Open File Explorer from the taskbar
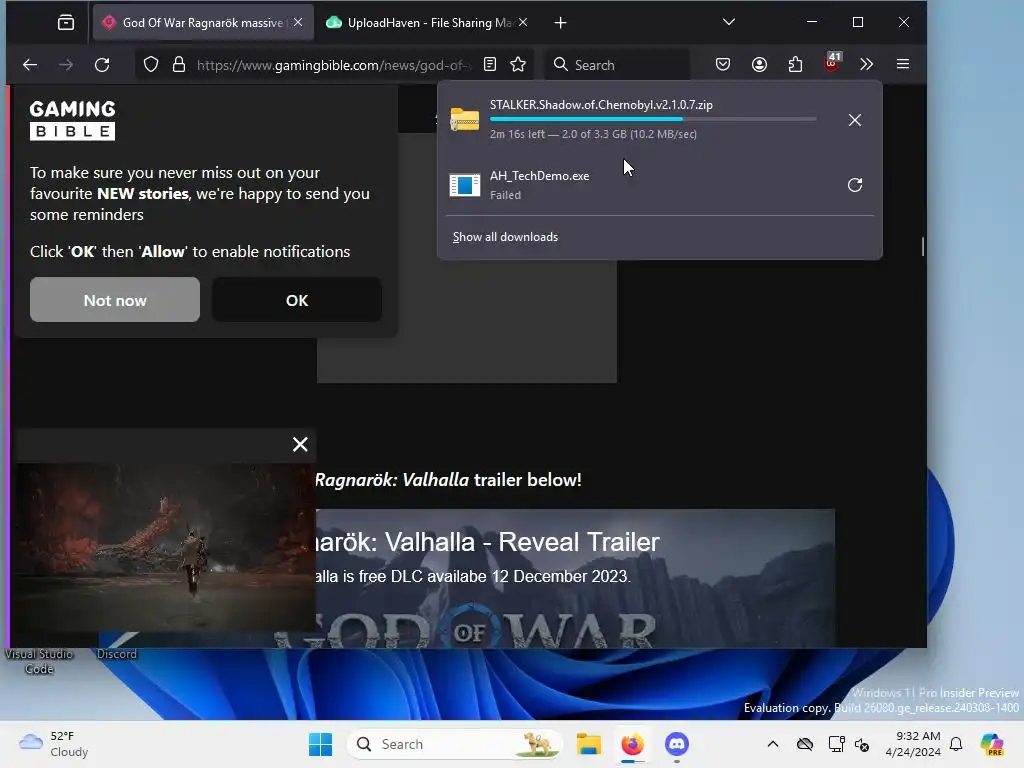Viewport: 1024px width, 768px height. 588,744
